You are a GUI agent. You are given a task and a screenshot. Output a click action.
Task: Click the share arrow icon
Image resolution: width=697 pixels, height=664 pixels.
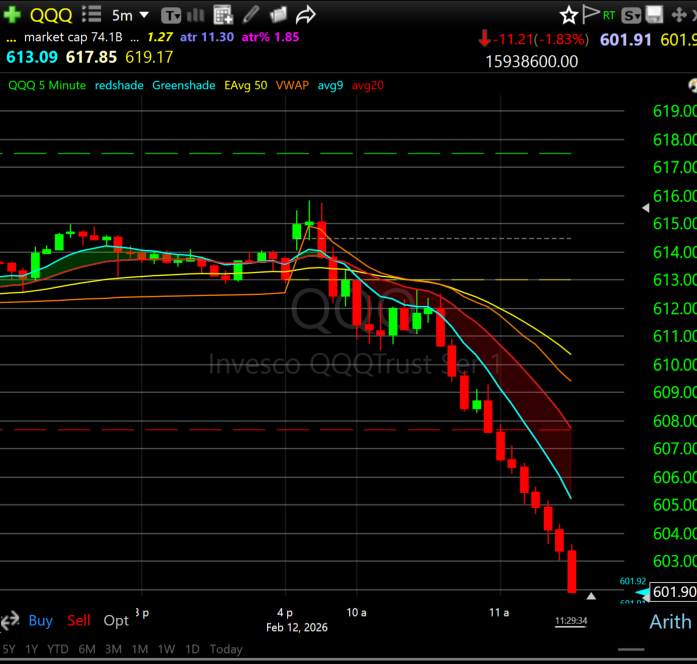click(x=305, y=16)
